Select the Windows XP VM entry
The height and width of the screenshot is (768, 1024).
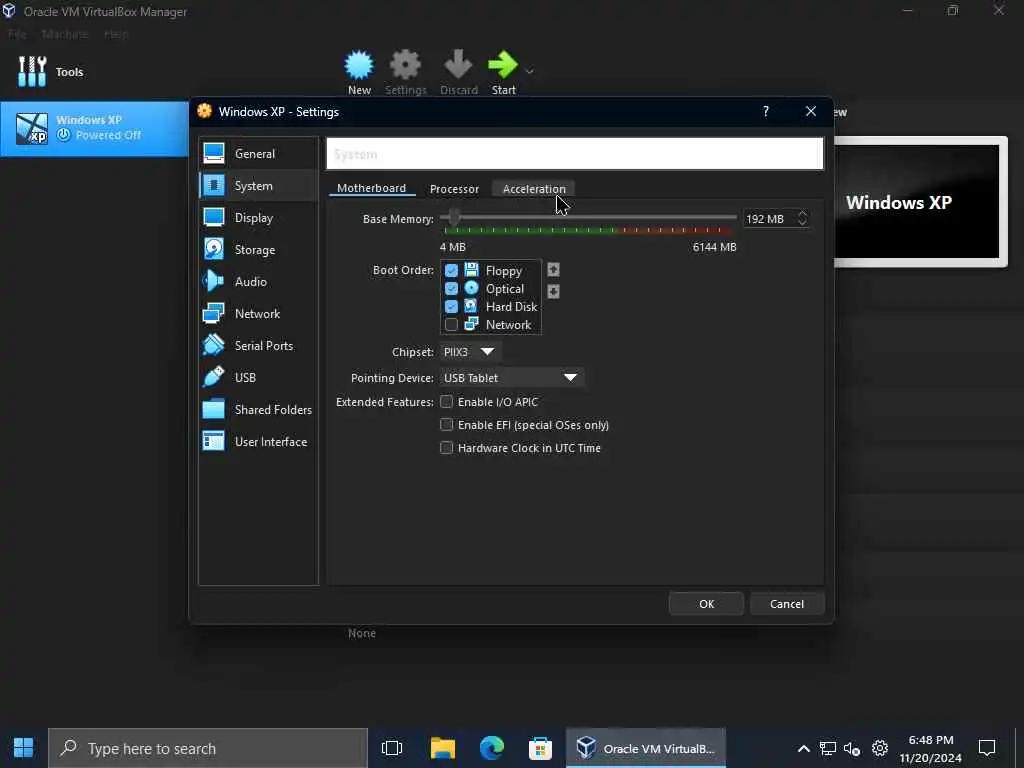(94, 128)
